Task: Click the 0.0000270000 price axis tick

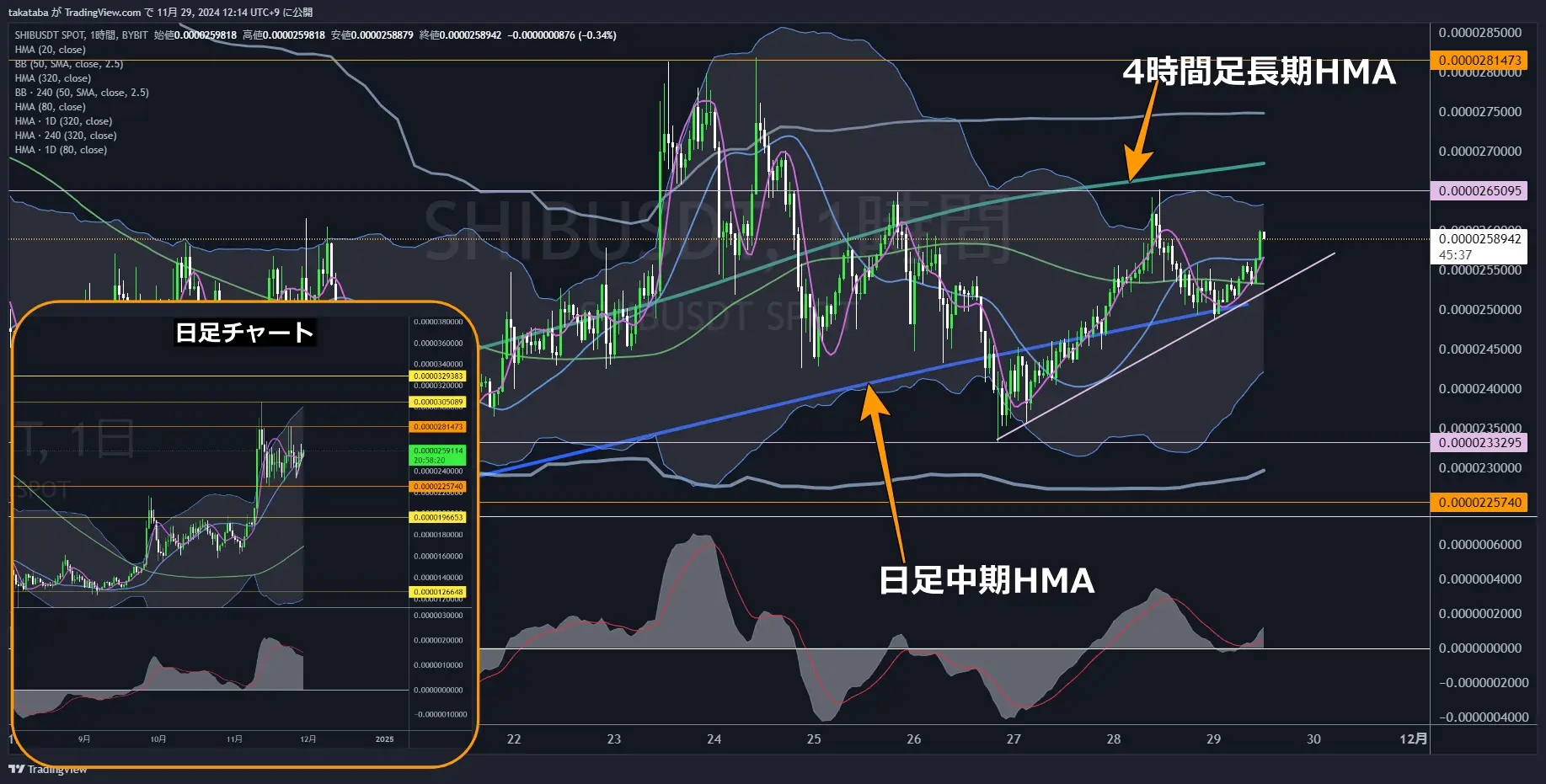Action: point(1479,152)
